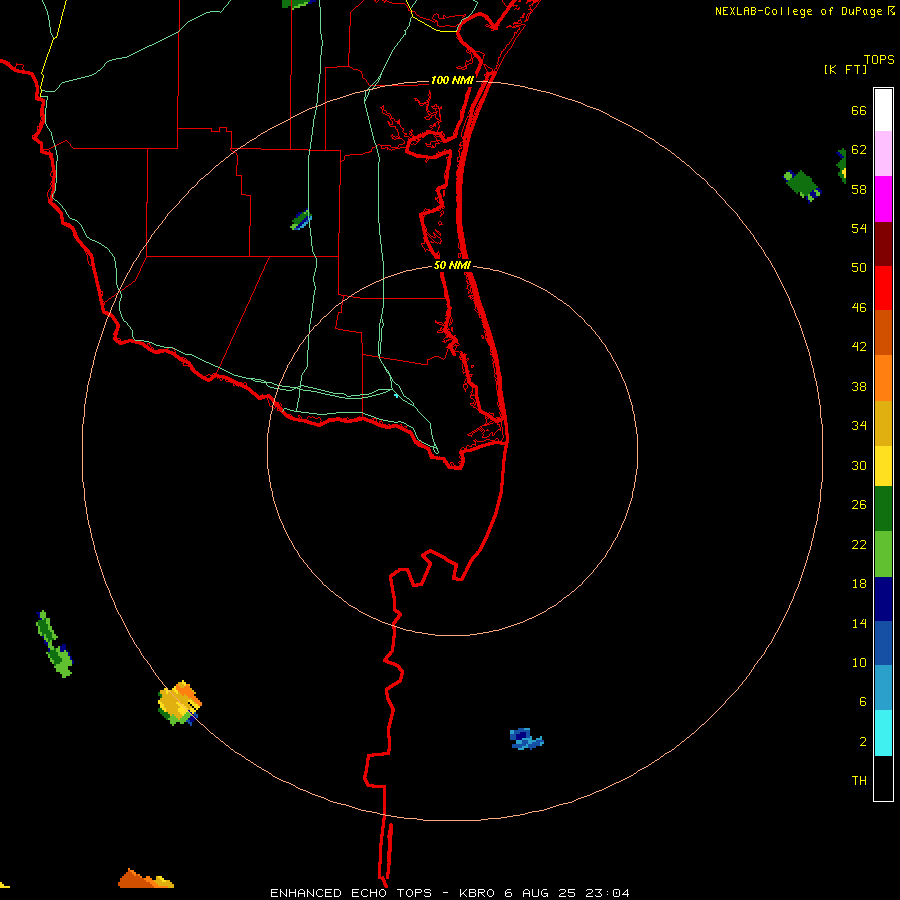
Task: Click the legend value "22"
Action: [859, 544]
